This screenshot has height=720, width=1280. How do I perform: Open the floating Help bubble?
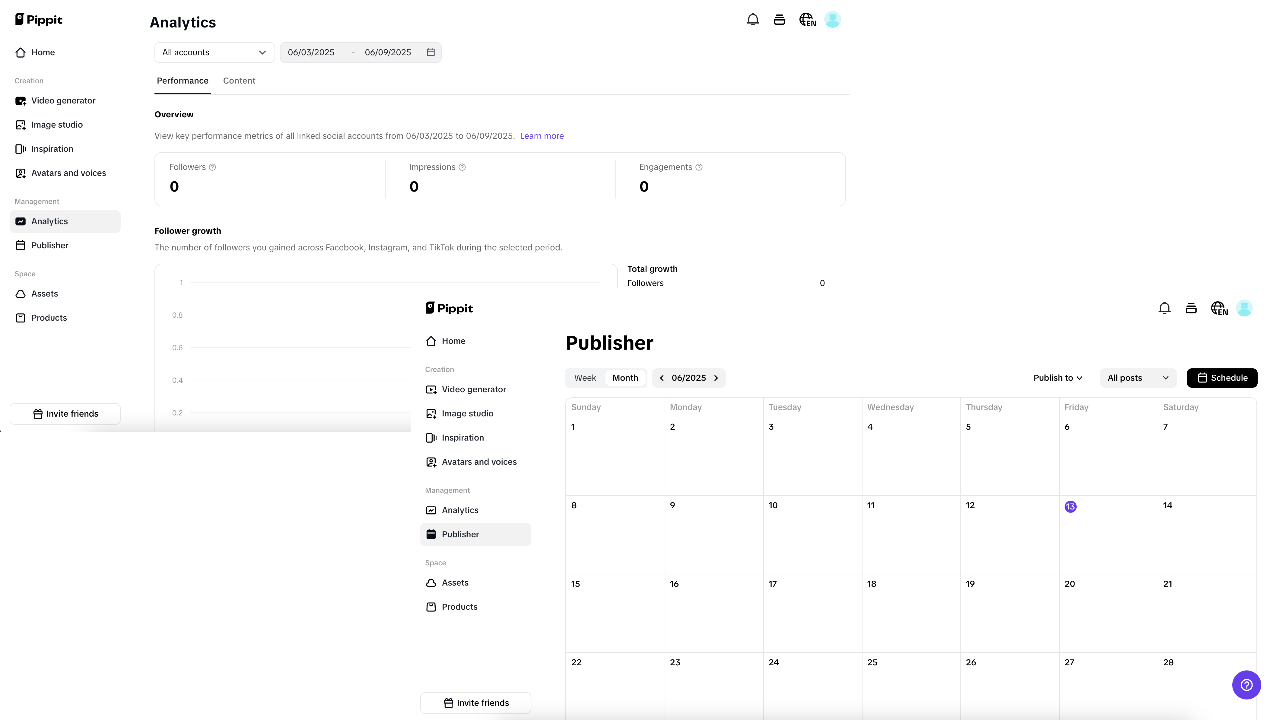click(x=1246, y=685)
